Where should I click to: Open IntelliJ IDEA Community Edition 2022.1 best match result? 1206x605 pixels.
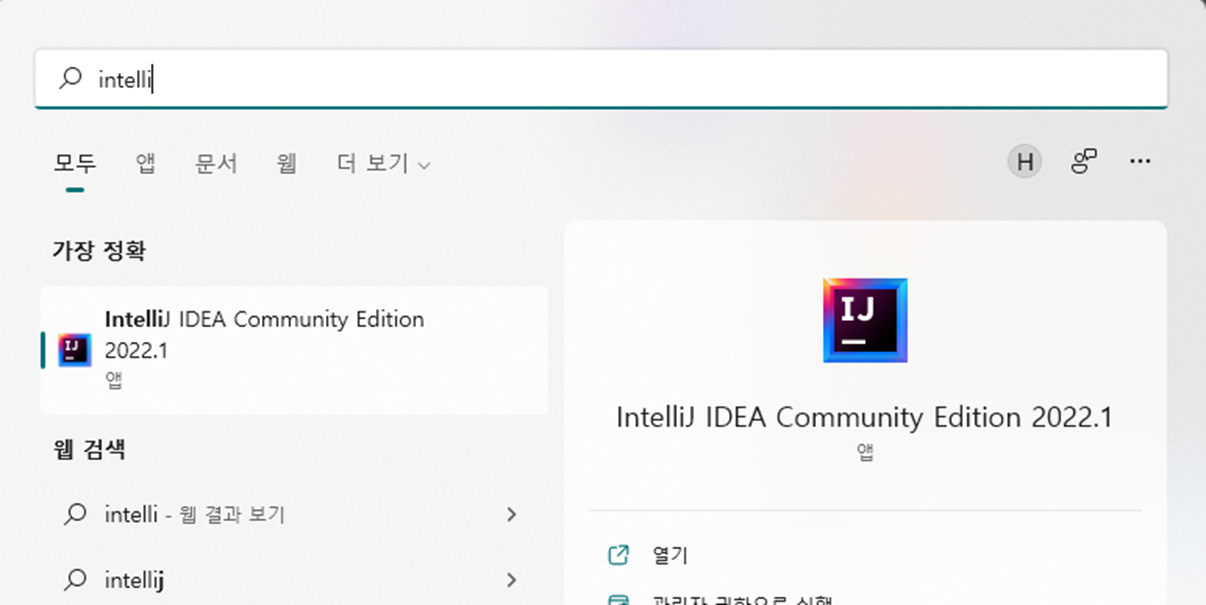(x=294, y=350)
